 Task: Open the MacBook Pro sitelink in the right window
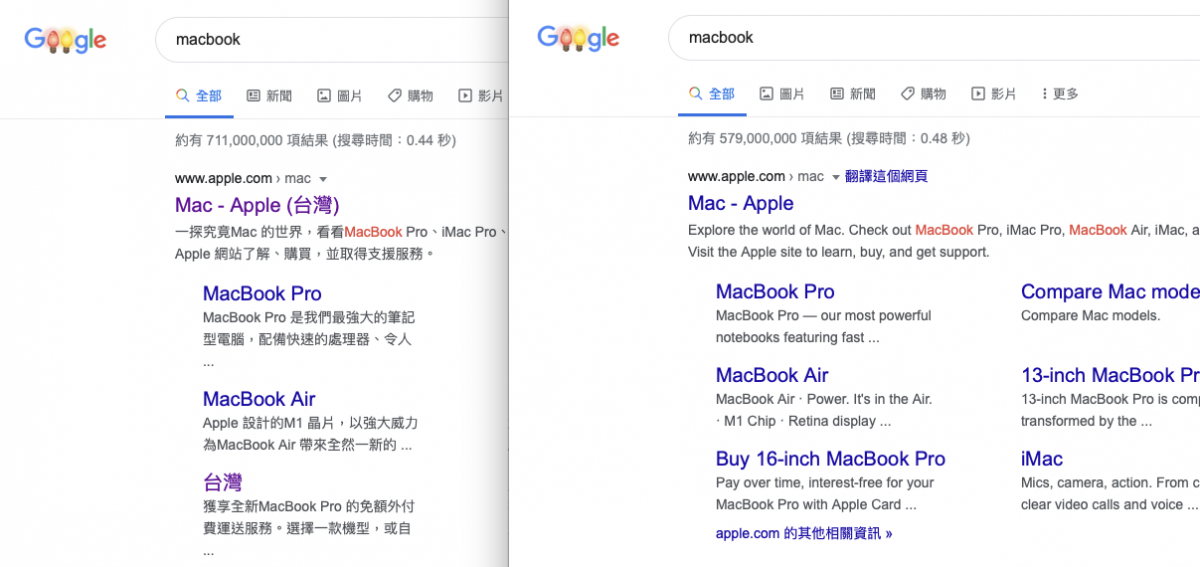tap(775, 291)
